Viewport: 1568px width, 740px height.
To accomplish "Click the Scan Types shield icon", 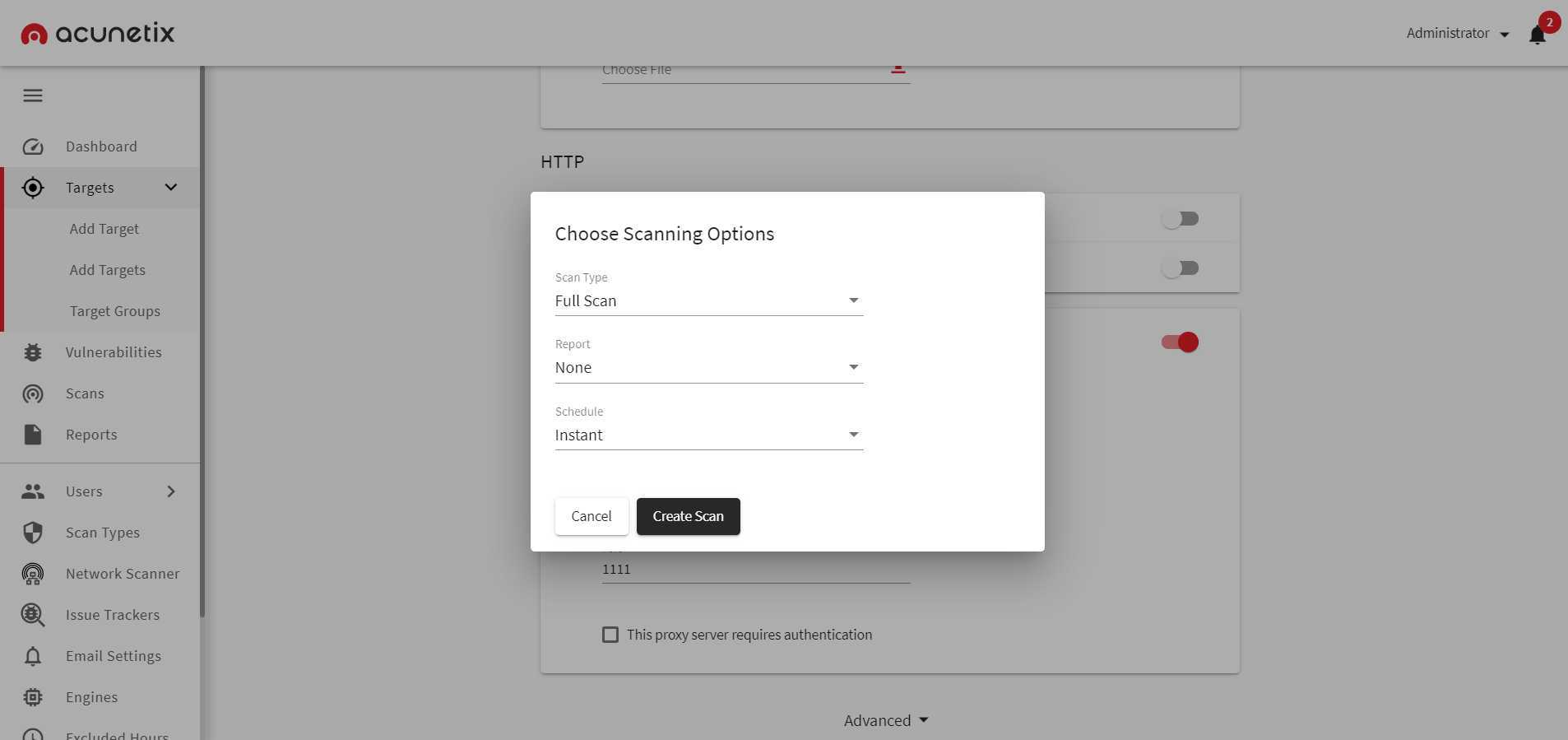I will click(x=33, y=533).
